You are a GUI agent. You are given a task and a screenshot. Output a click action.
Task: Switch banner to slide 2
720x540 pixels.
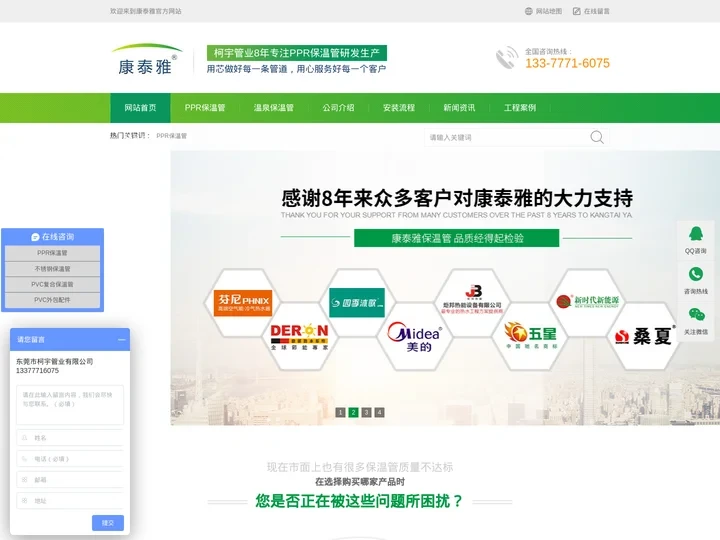353,412
